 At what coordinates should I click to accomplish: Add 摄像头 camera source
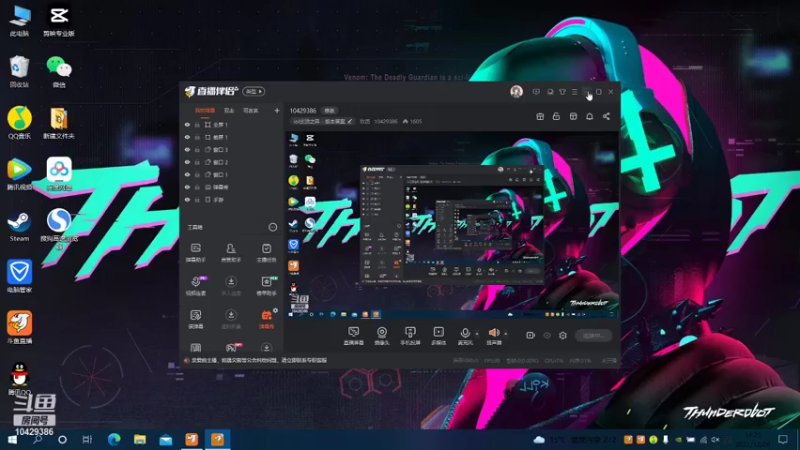coord(382,336)
